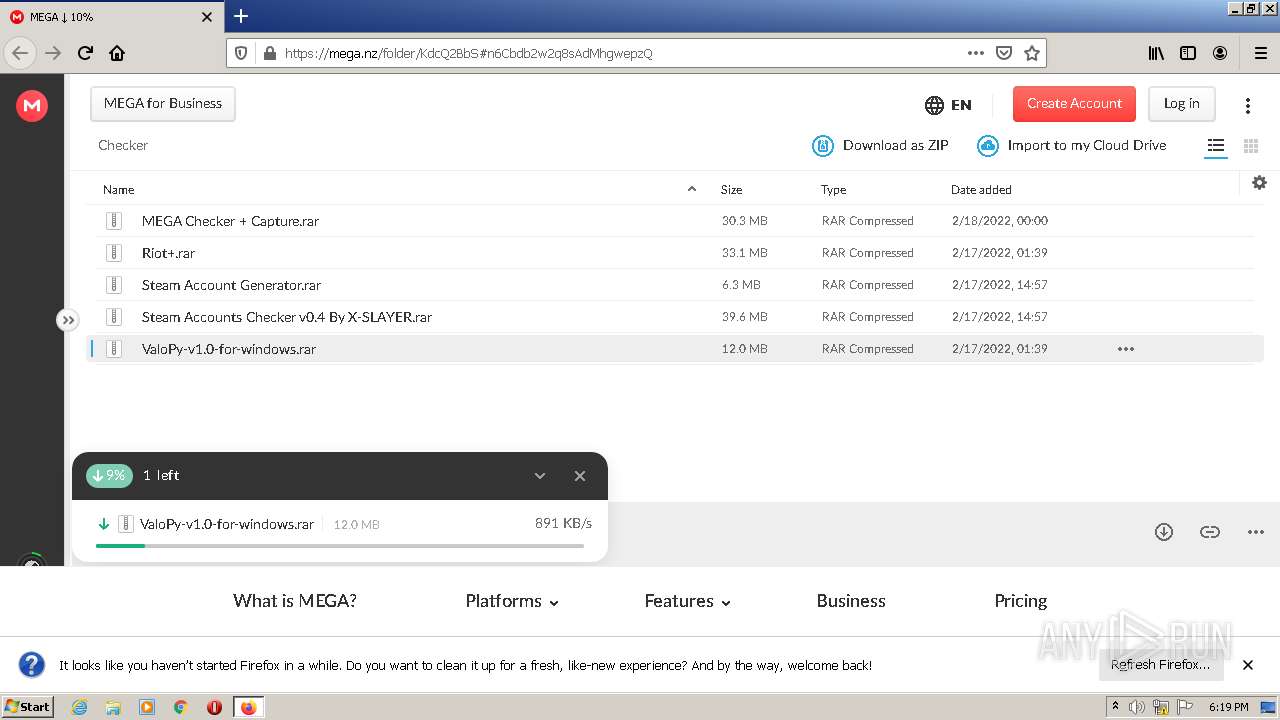Collapse the transfer widget with chevron
The height and width of the screenshot is (720, 1280).
540,476
